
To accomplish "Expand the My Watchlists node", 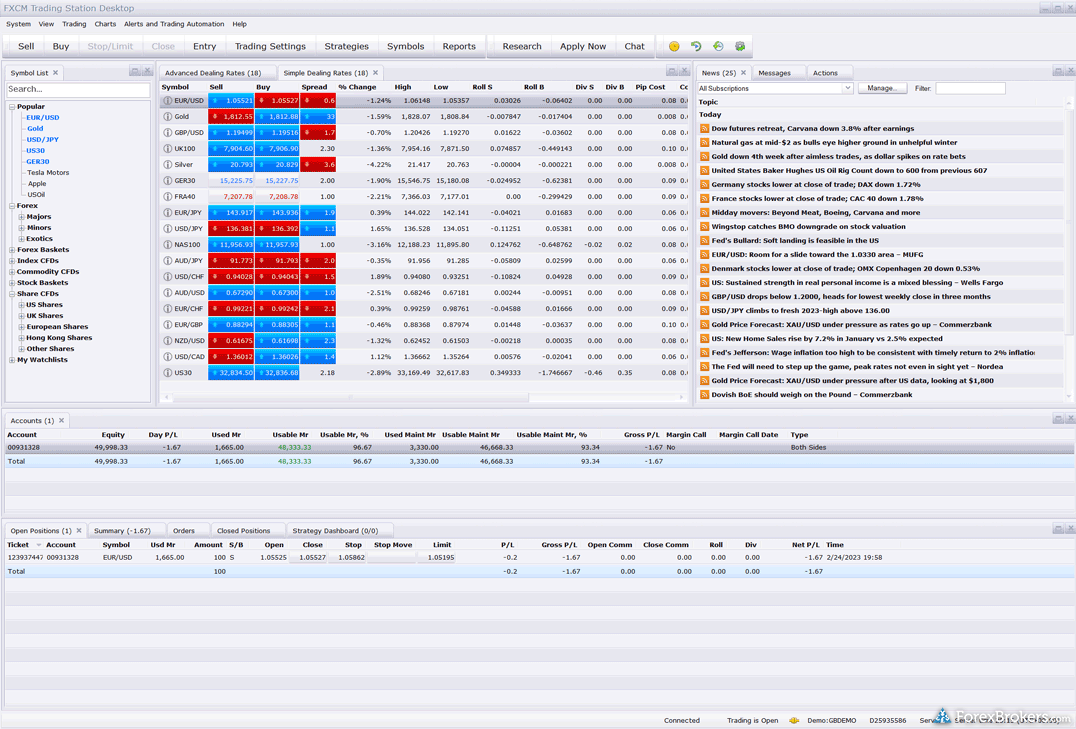I will (x=12, y=360).
